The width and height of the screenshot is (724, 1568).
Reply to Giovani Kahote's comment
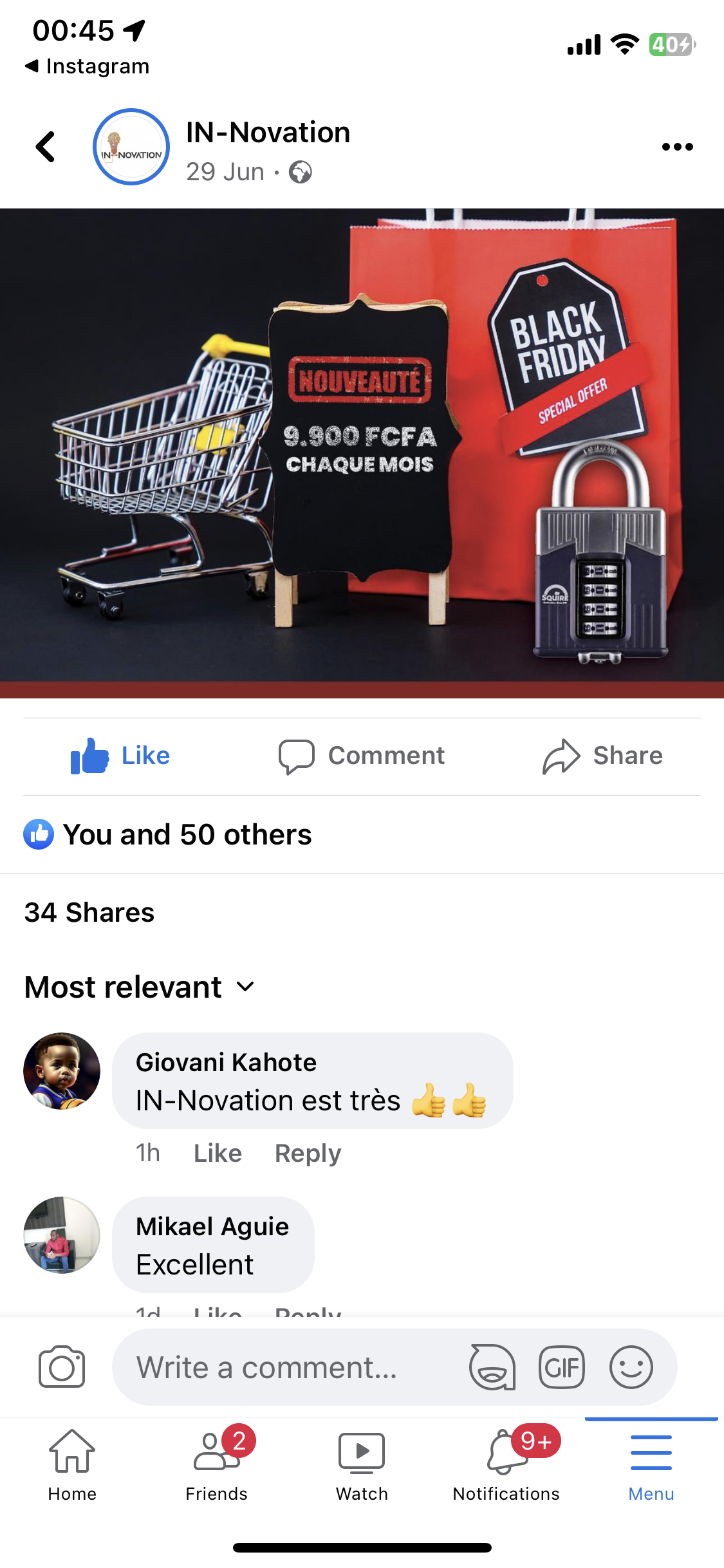pyautogui.click(x=308, y=1153)
